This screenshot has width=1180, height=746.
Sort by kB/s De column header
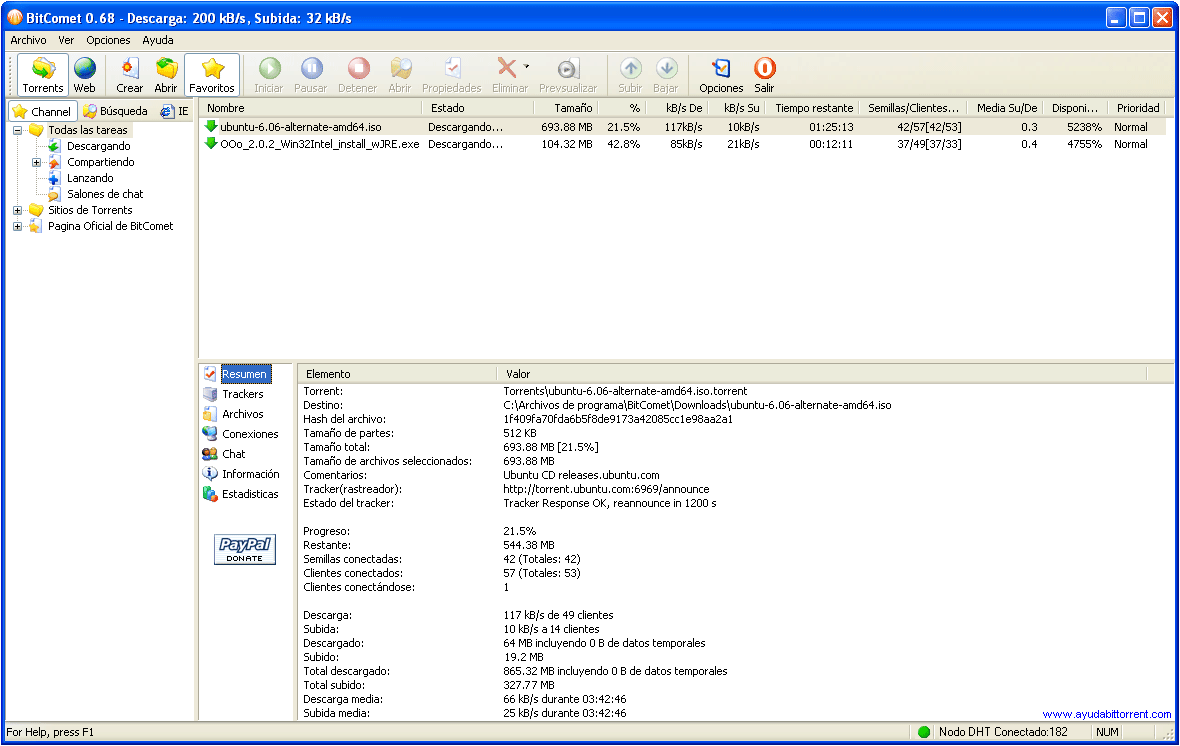[x=677, y=108]
